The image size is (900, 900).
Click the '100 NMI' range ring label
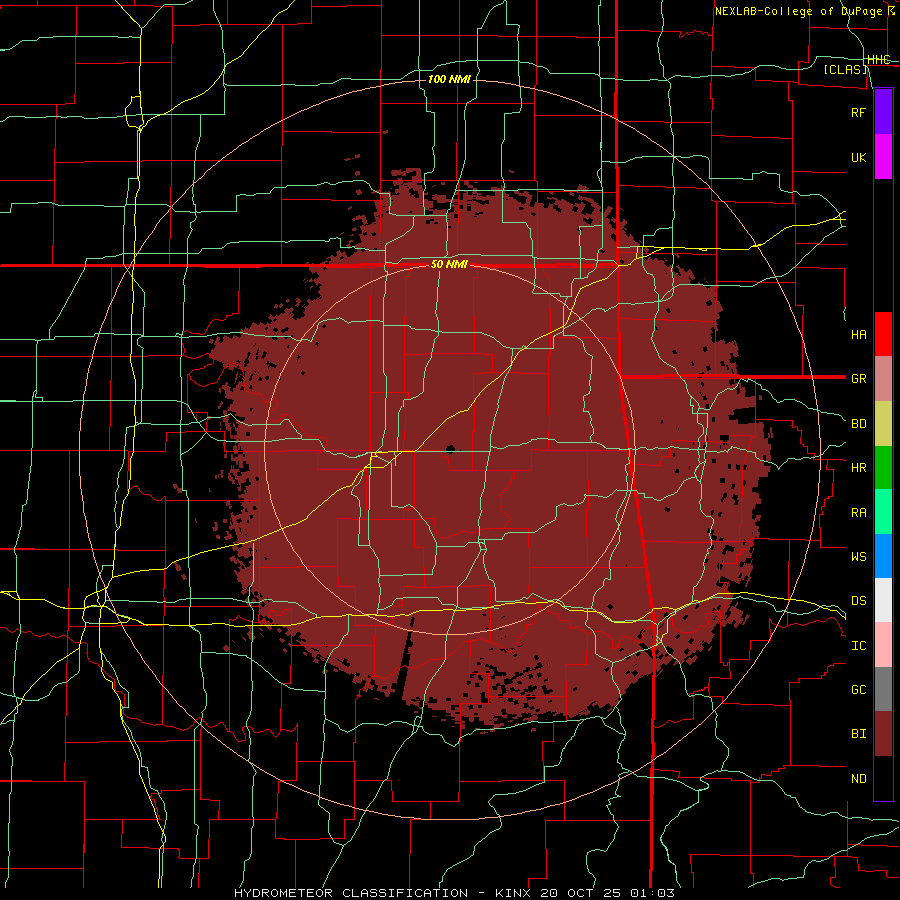[449, 79]
